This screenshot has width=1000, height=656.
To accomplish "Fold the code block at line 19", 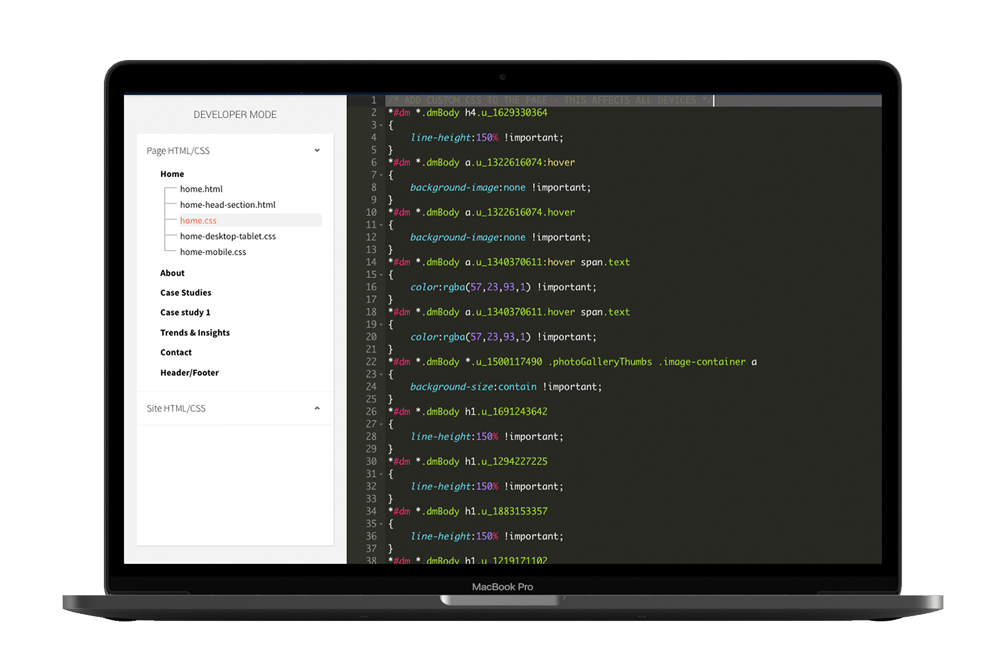I will 381,324.
